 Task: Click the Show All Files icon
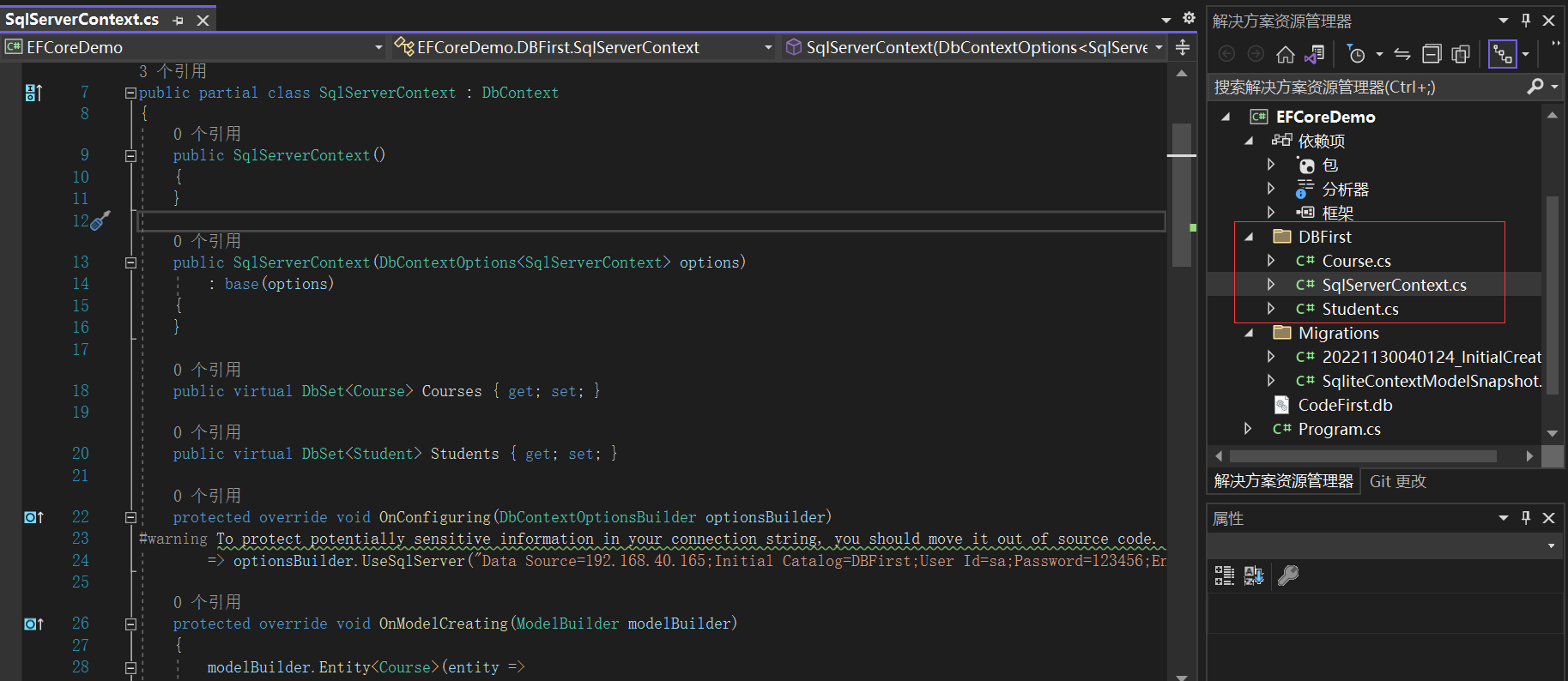[1461, 55]
